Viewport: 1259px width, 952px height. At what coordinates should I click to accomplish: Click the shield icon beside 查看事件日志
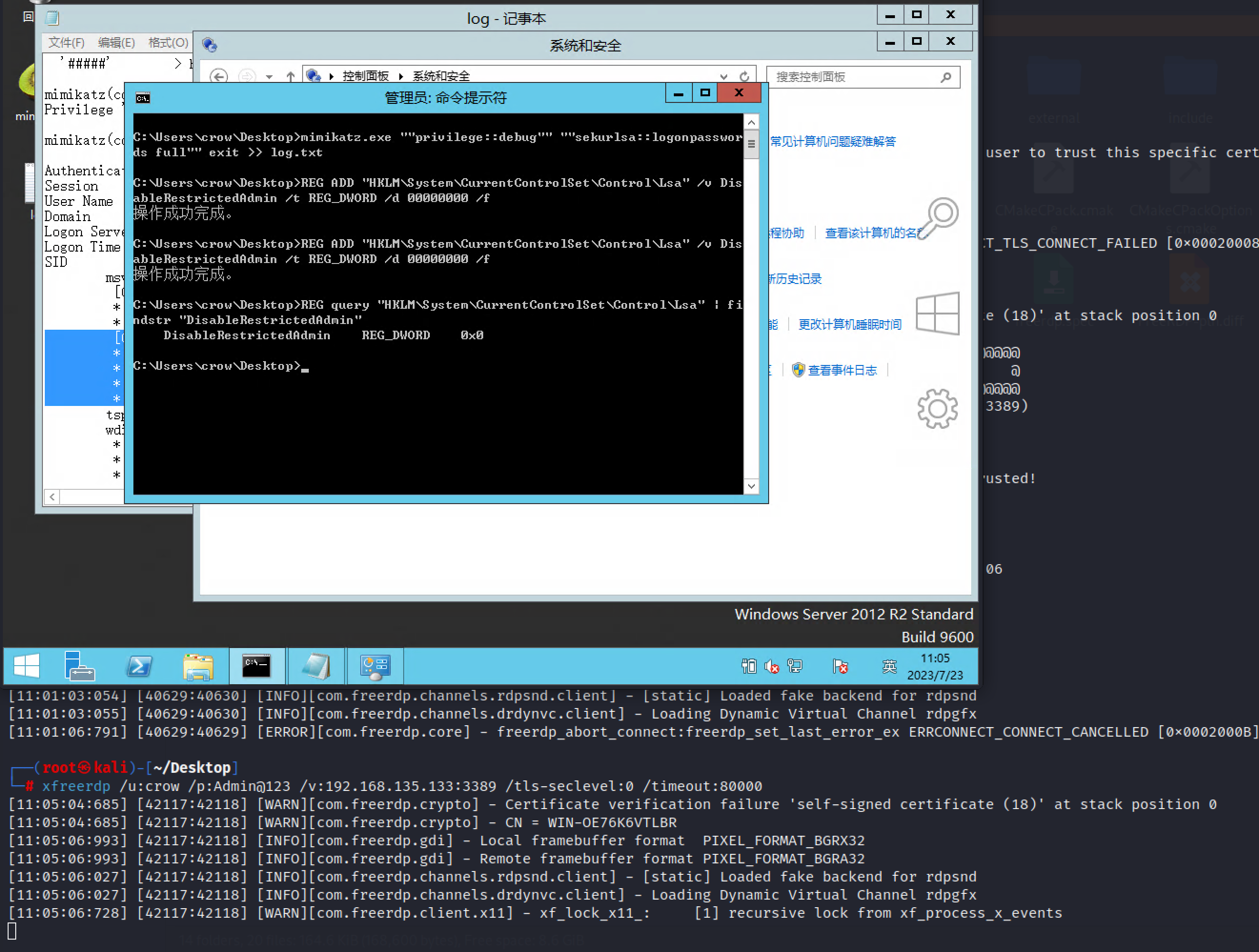click(798, 370)
